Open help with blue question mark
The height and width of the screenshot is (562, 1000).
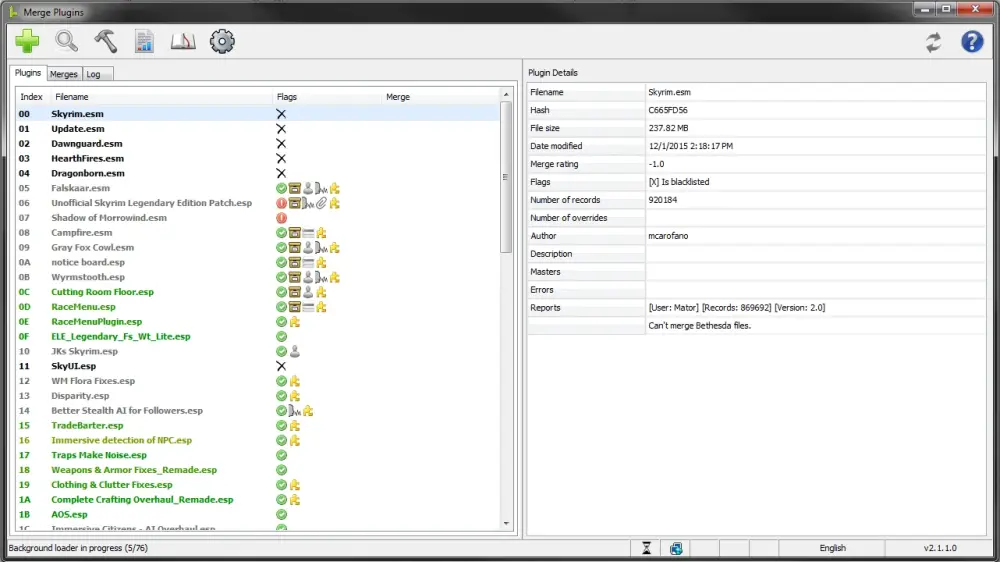click(972, 42)
